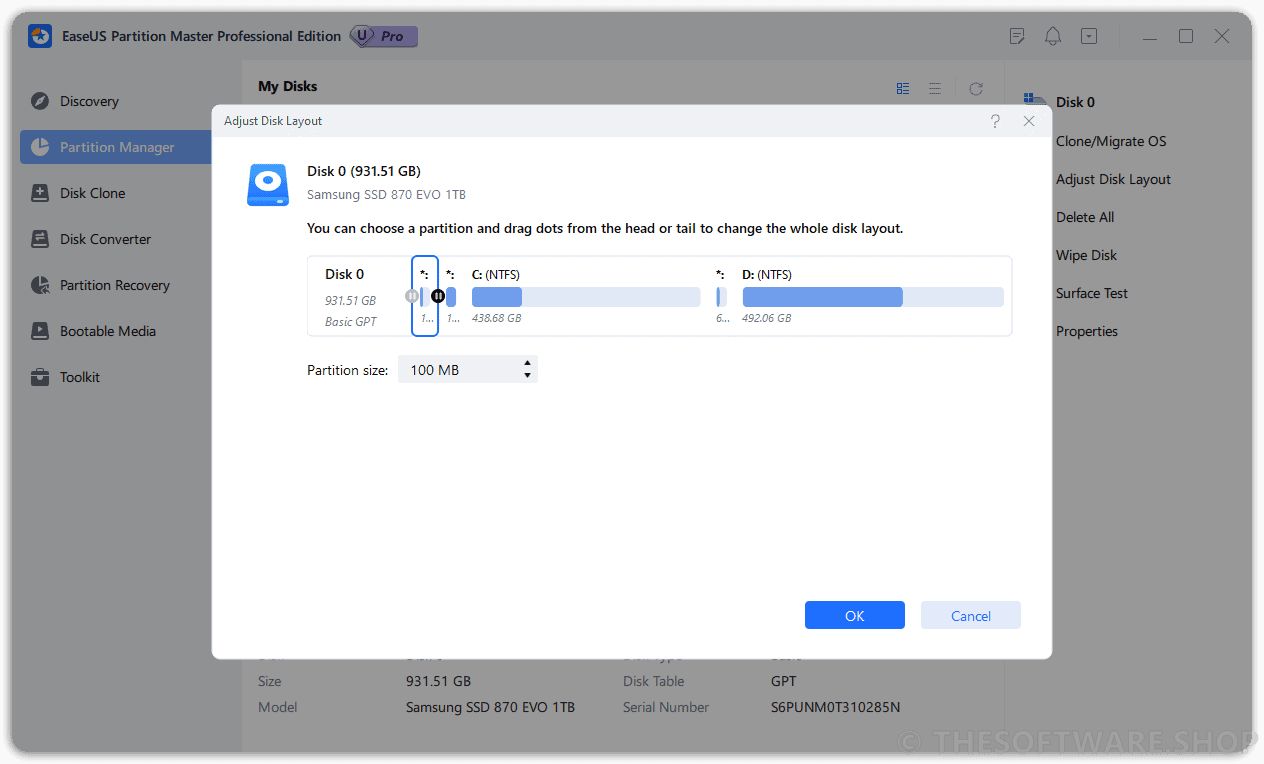Select the D: (NTFS) partition bar

coord(873,297)
